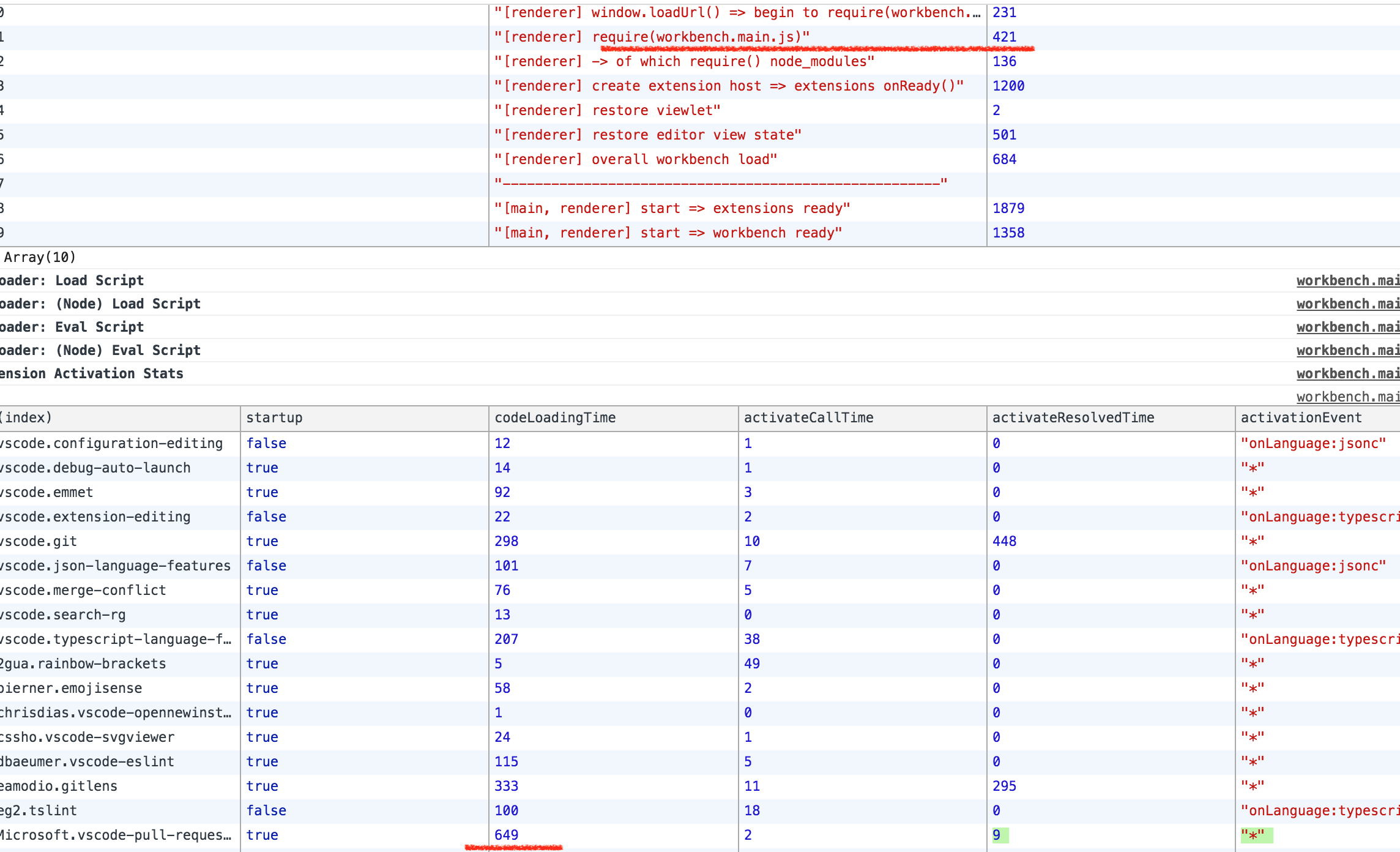
Task: Sort table by activateResolvedTime column header
Action: click(x=1073, y=418)
